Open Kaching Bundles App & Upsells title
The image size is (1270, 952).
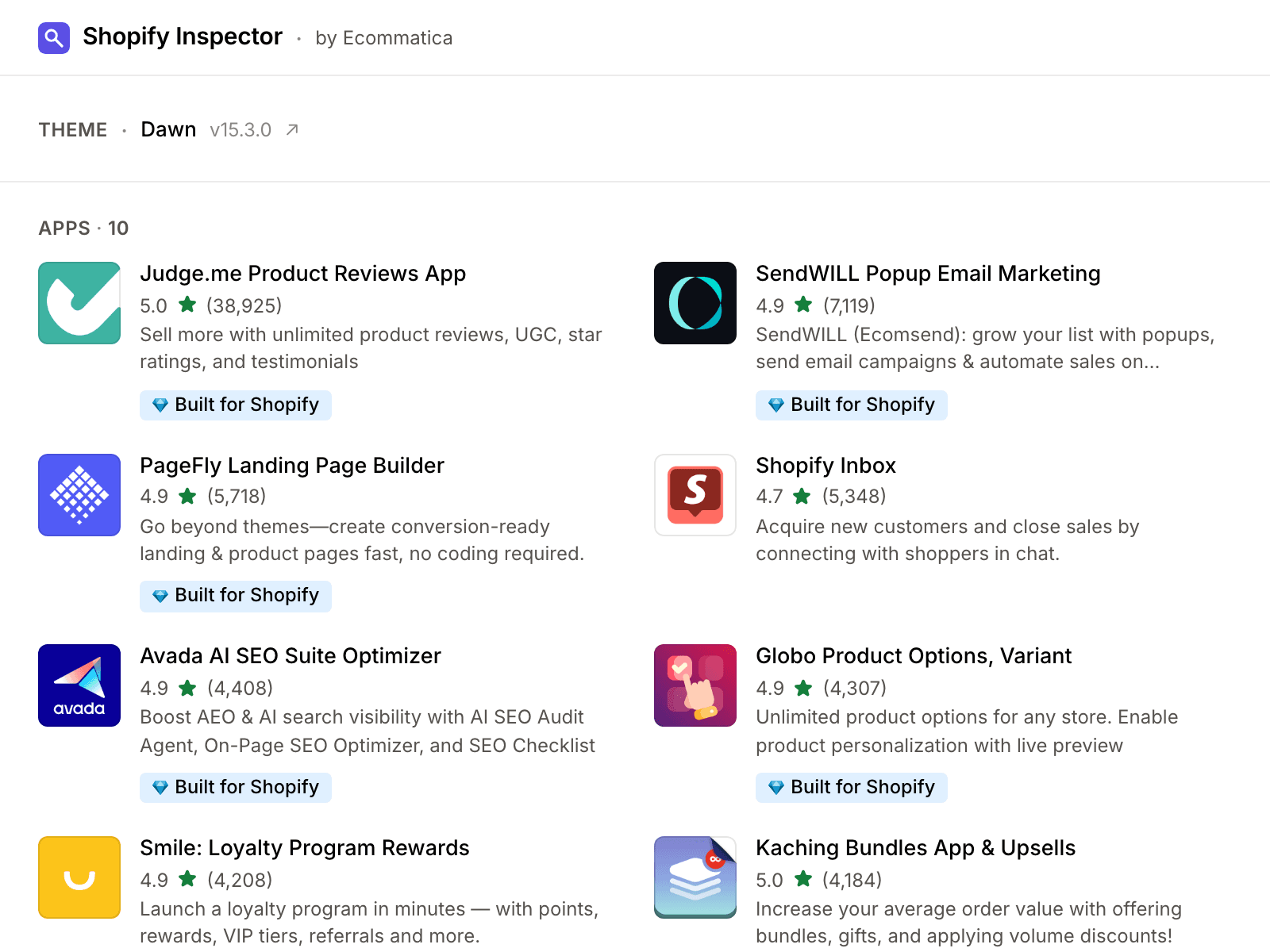coord(915,848)
